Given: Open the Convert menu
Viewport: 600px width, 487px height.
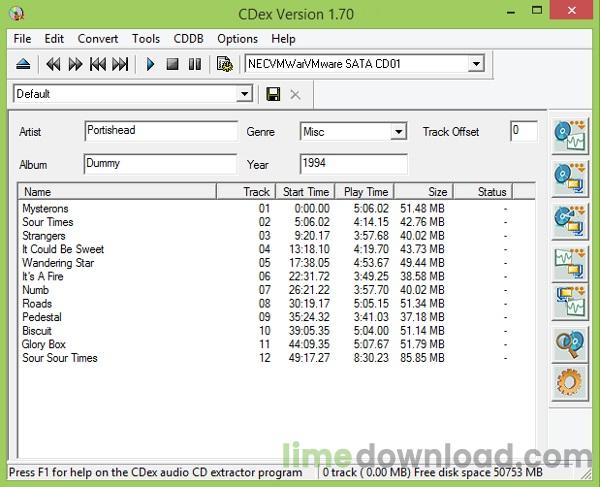Looking at the screenshot, I should tap(98, 39).
